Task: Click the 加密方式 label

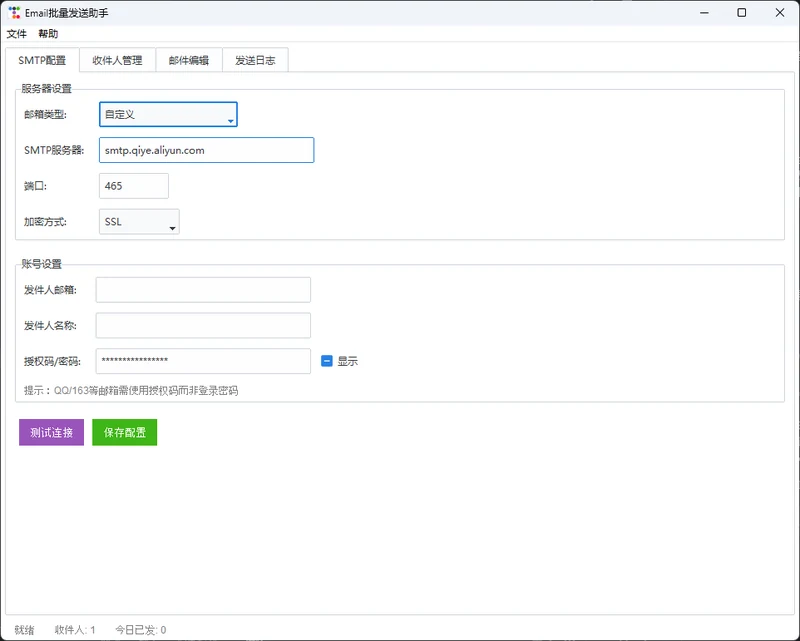Action: 45,221
